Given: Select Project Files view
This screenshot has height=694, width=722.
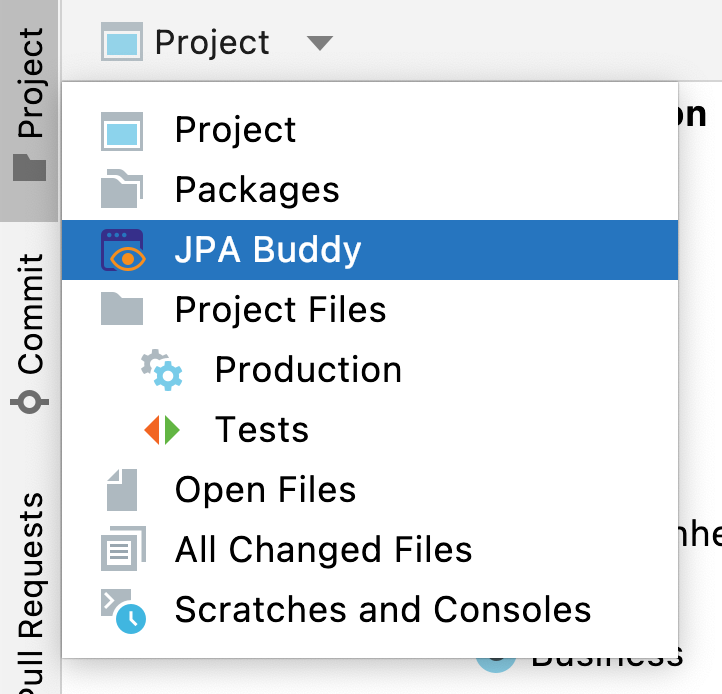Looking at the screenshot, I should [x=280, y=310].
